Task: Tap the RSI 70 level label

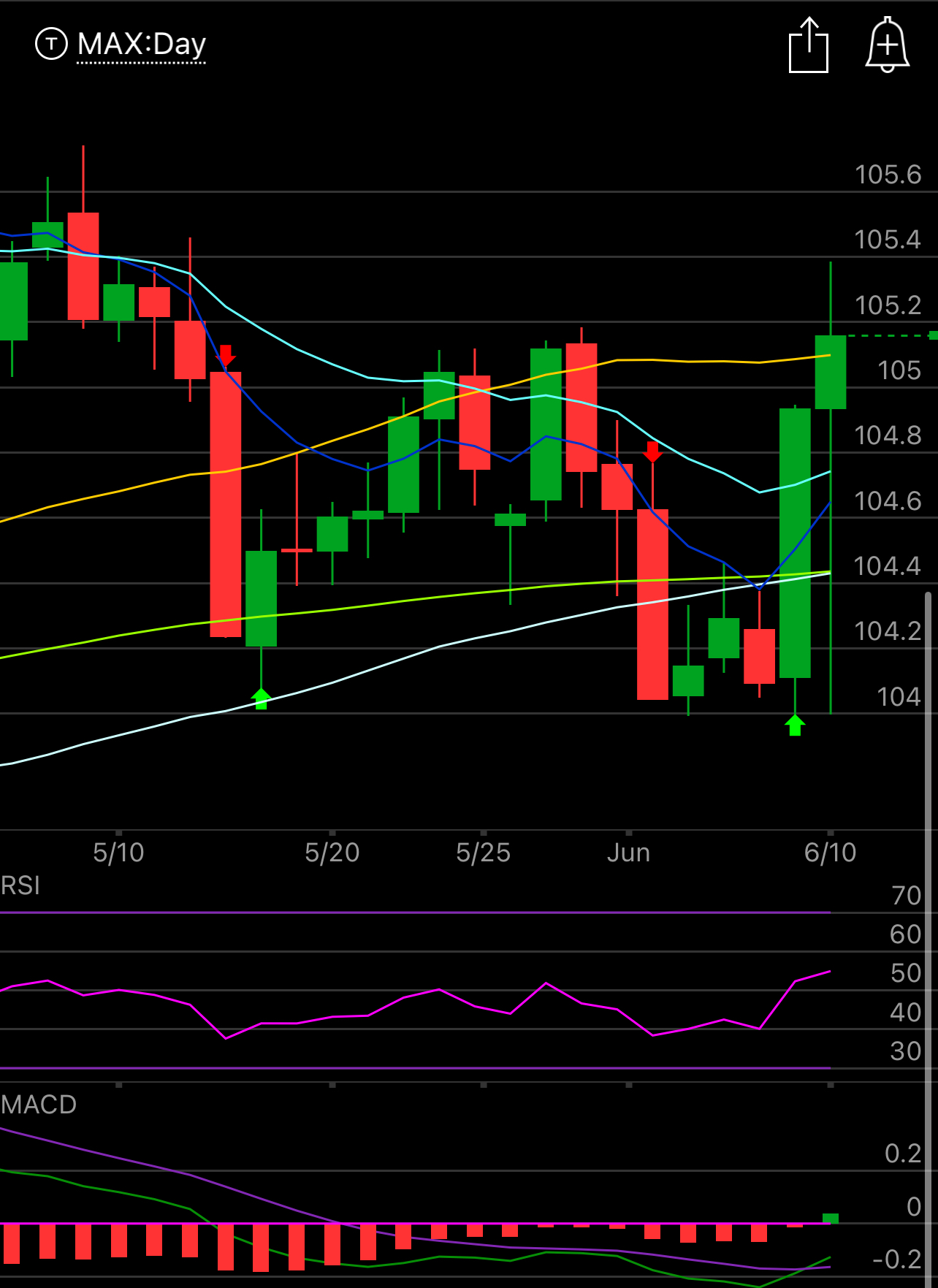Action: coord(907,896)
